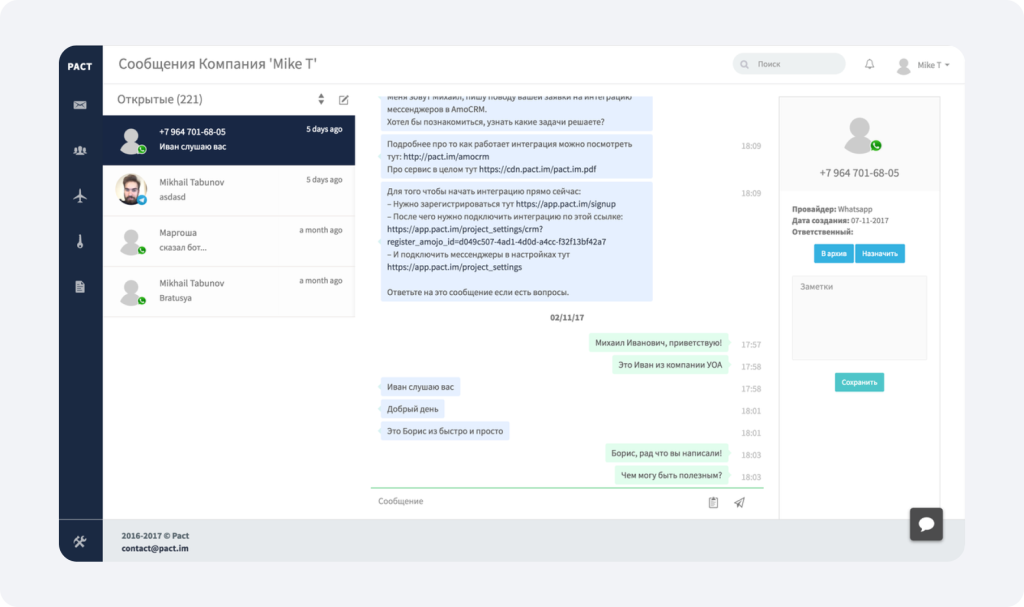
Task: Open the pact.im/amocrm link in chat
Action: [446, 157]
